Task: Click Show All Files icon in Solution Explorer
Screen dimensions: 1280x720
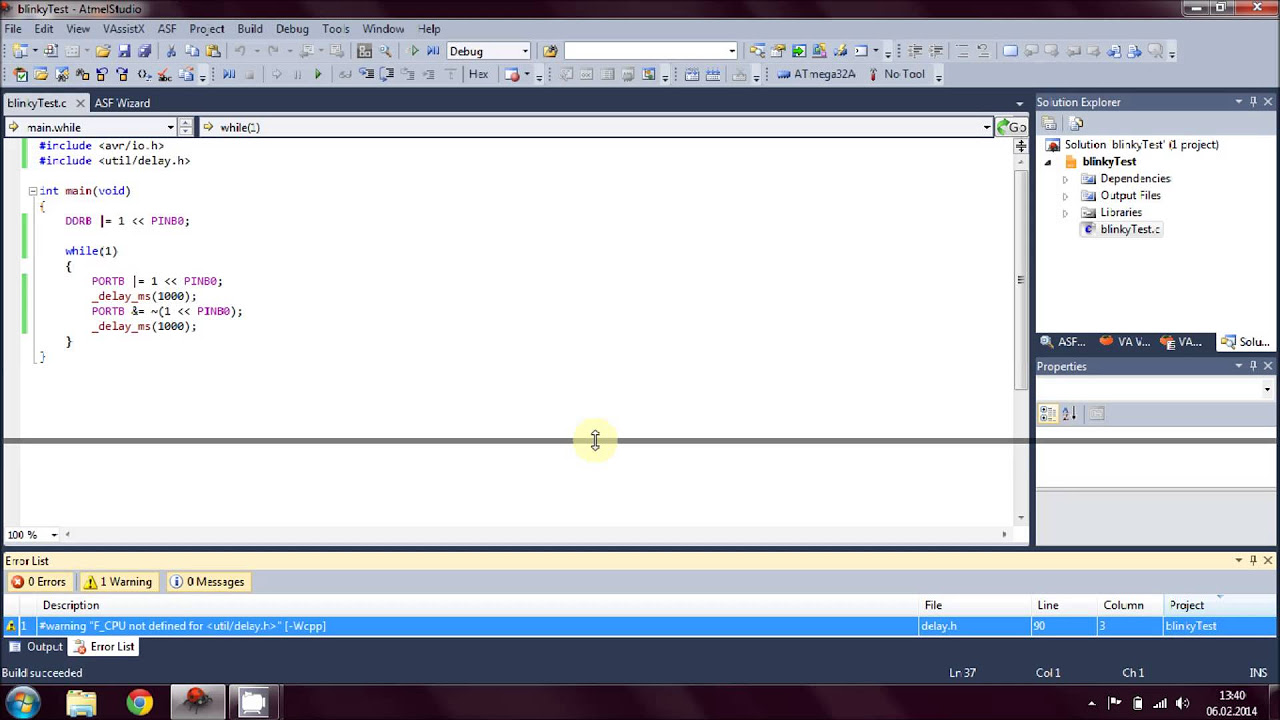Action: pos(1076,124)
